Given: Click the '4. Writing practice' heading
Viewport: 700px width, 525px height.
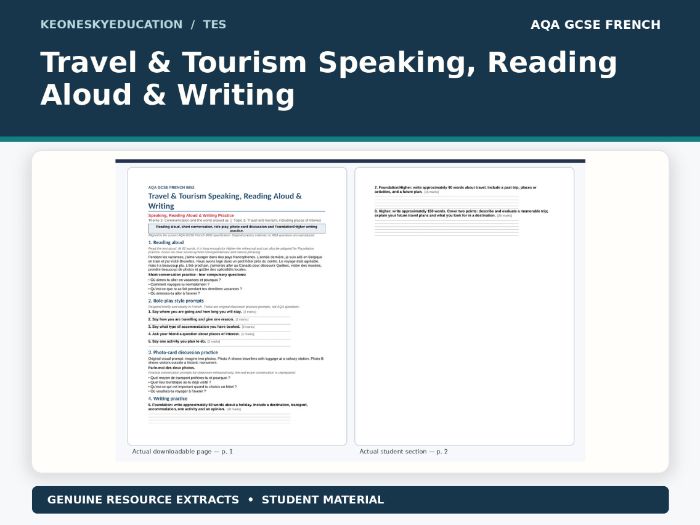Looking at the screenshot, I should point(168,399).
